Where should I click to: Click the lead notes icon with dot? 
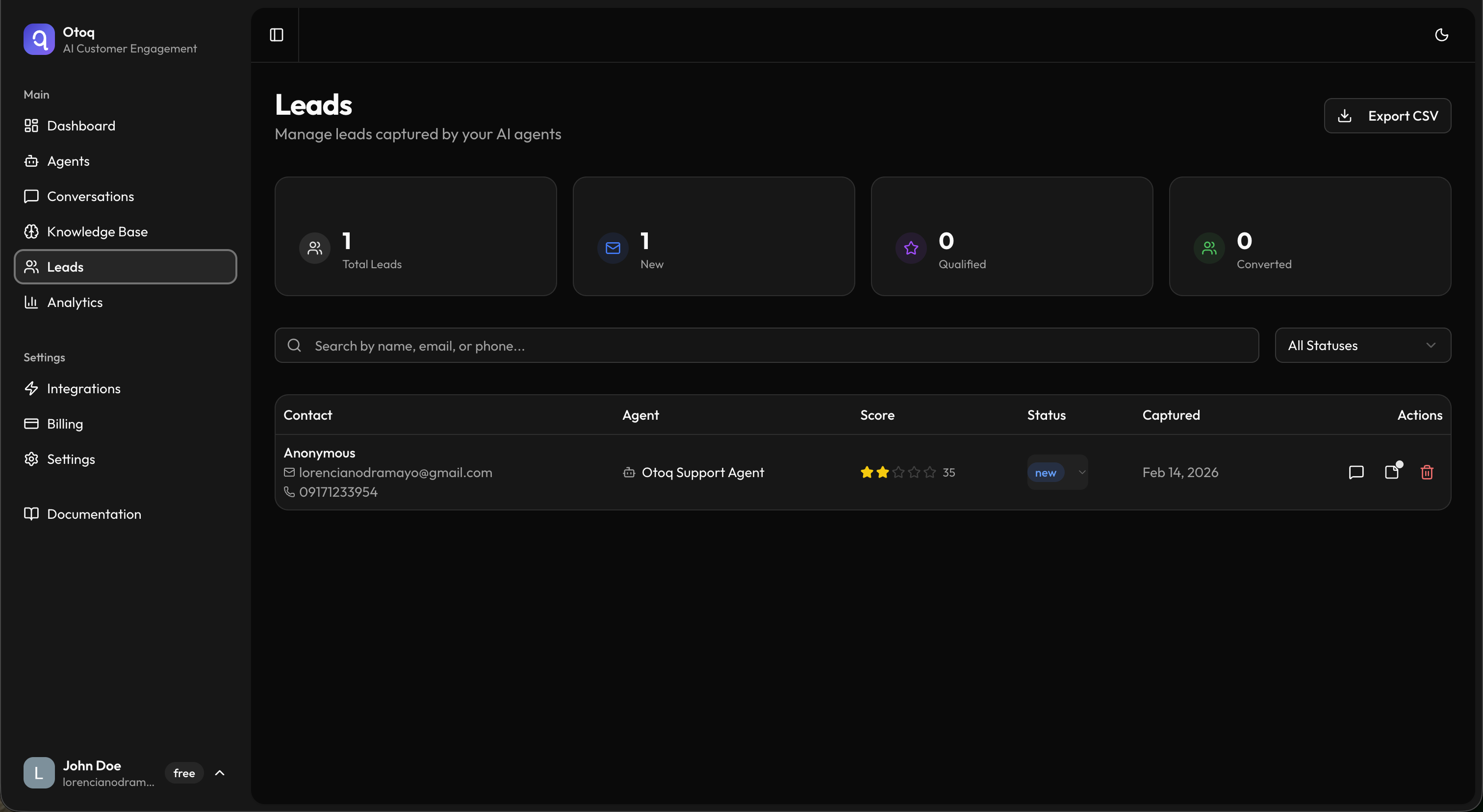1391,473
